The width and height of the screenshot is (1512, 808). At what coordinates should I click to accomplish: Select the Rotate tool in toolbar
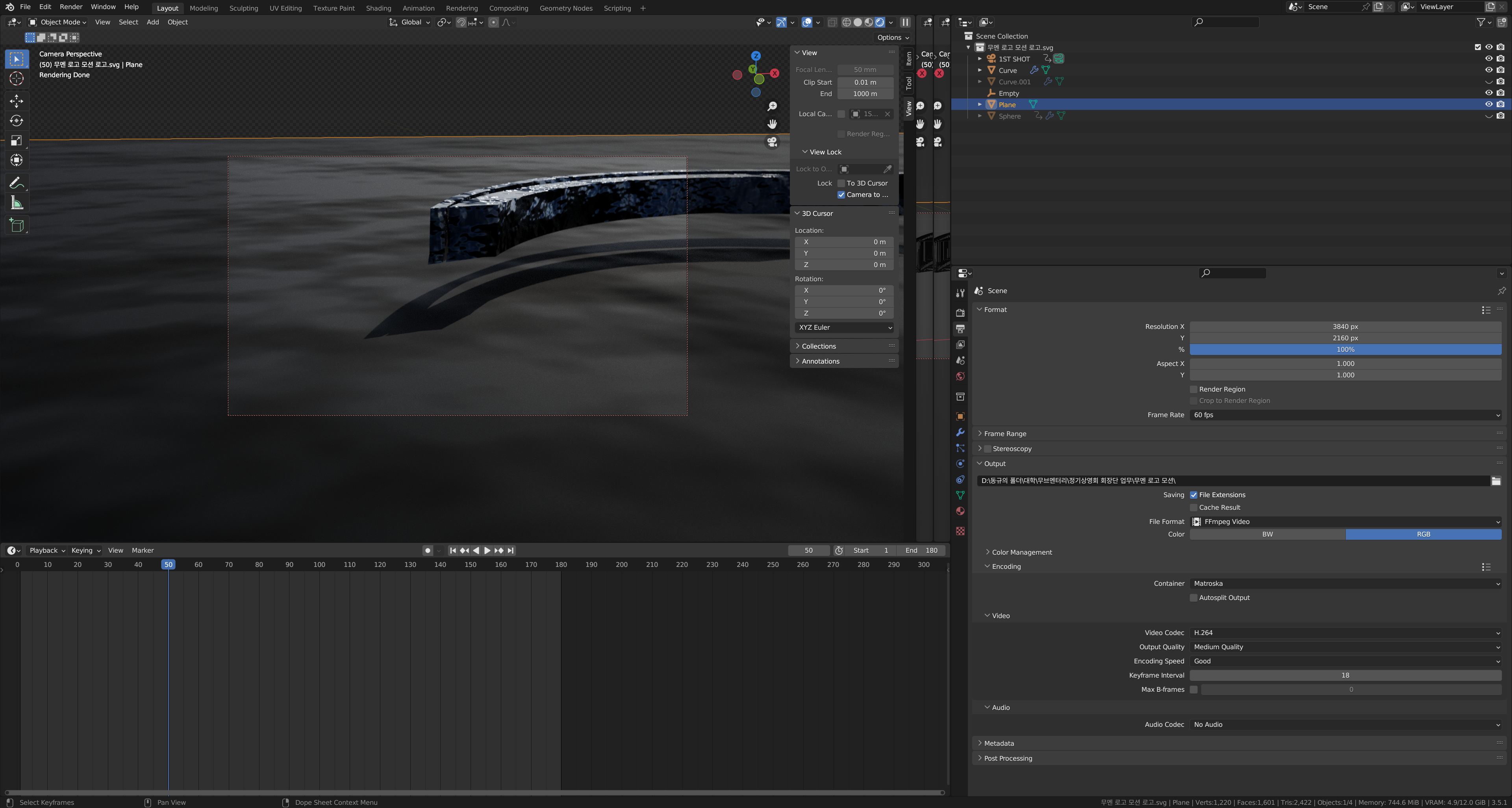tap(17, 121)
